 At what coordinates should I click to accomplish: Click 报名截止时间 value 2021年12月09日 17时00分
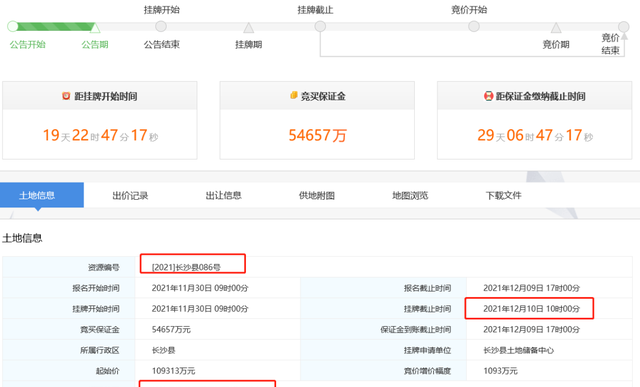pyautogui.click(x=531, y=288)
